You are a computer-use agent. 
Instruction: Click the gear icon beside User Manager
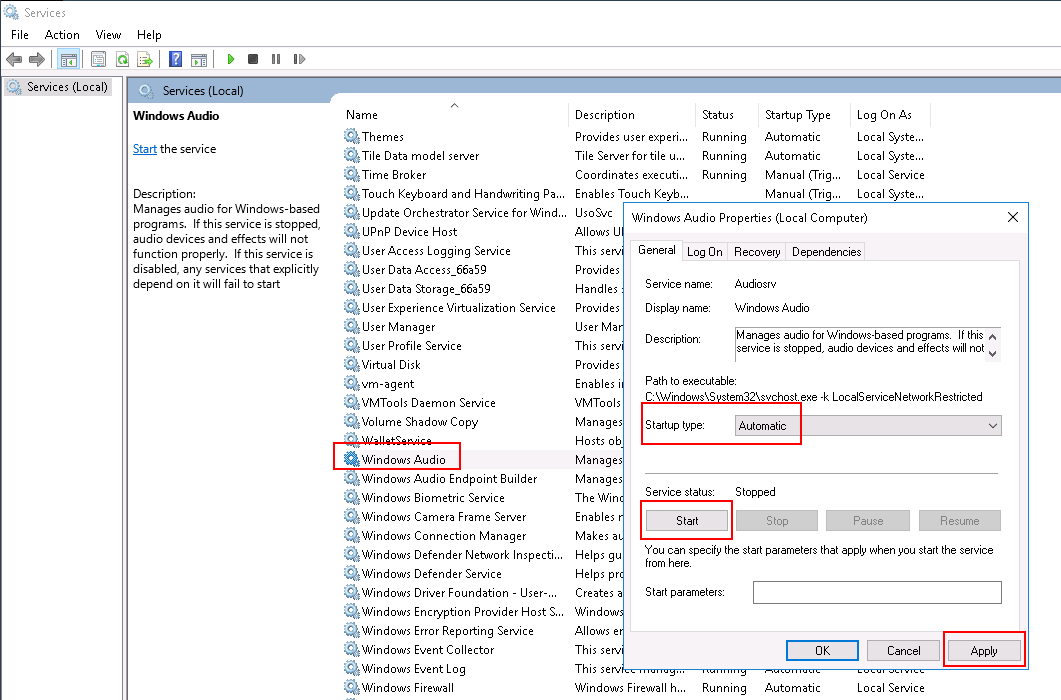click(x=351, y=326)
